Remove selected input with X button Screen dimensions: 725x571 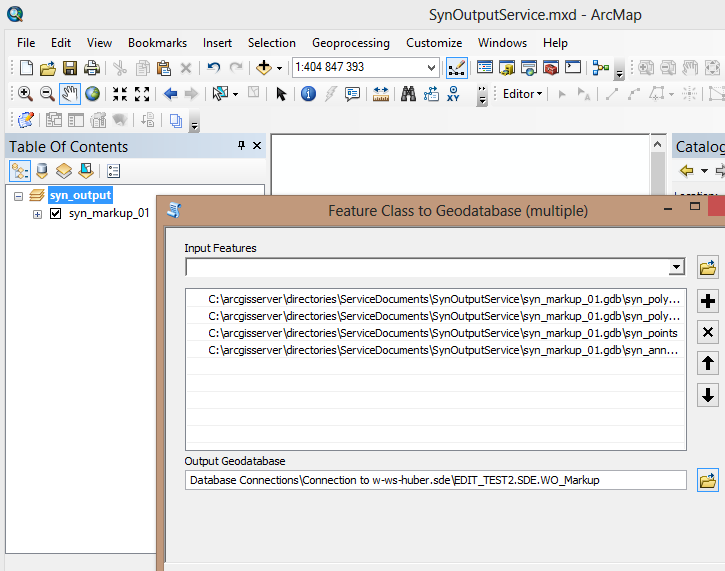coord(707,332)
